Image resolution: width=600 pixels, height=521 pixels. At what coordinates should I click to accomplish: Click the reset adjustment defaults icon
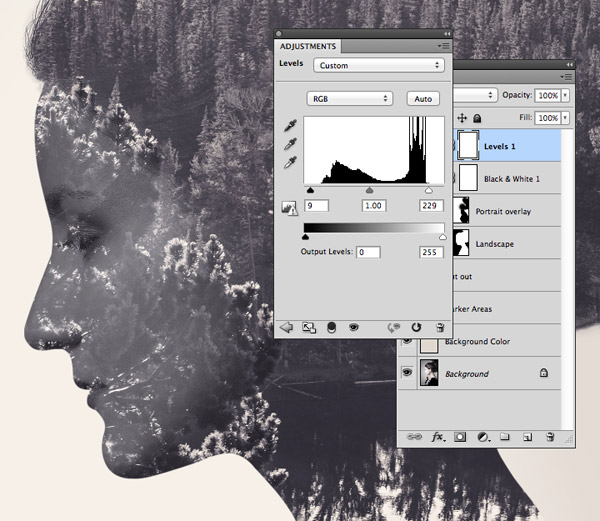414,327
